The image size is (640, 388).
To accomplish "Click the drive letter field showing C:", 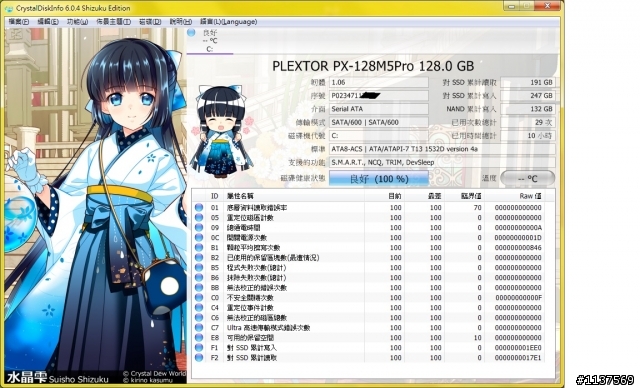I will [x=379, y=135].
